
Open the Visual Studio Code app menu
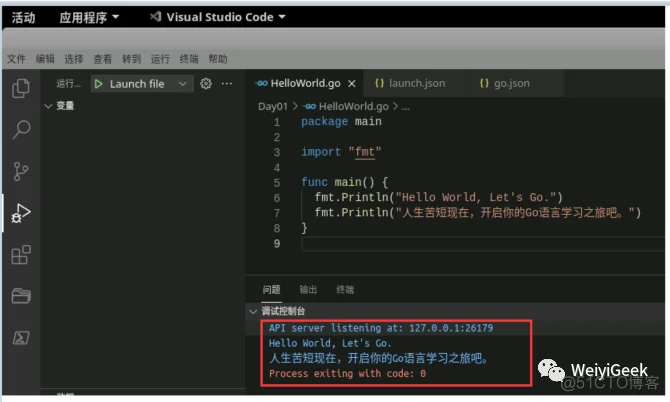(217, 17)
